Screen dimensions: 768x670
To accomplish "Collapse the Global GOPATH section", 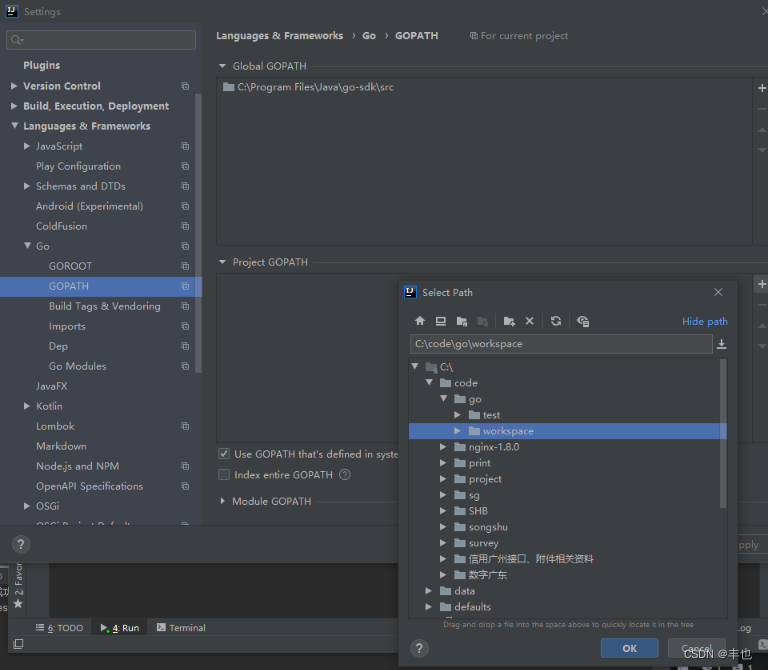I will [222, 66].
